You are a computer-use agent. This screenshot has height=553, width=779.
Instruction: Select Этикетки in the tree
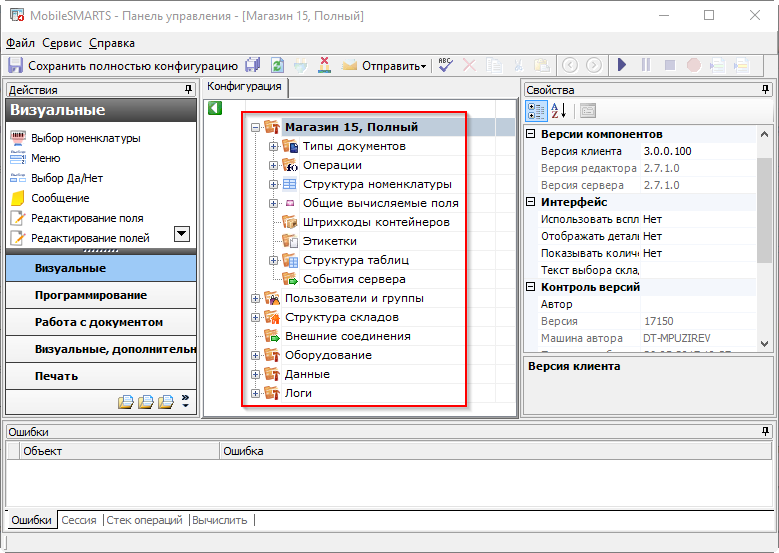click(x=329, y=241)
